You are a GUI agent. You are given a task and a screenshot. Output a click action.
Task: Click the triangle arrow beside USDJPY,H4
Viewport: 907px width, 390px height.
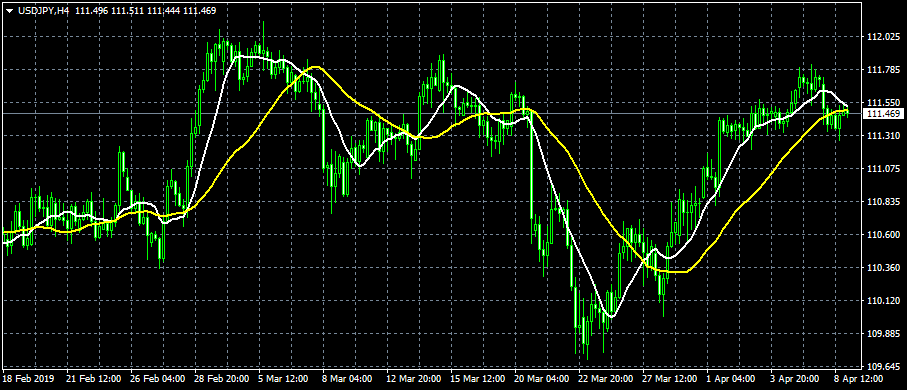(9, 10)
